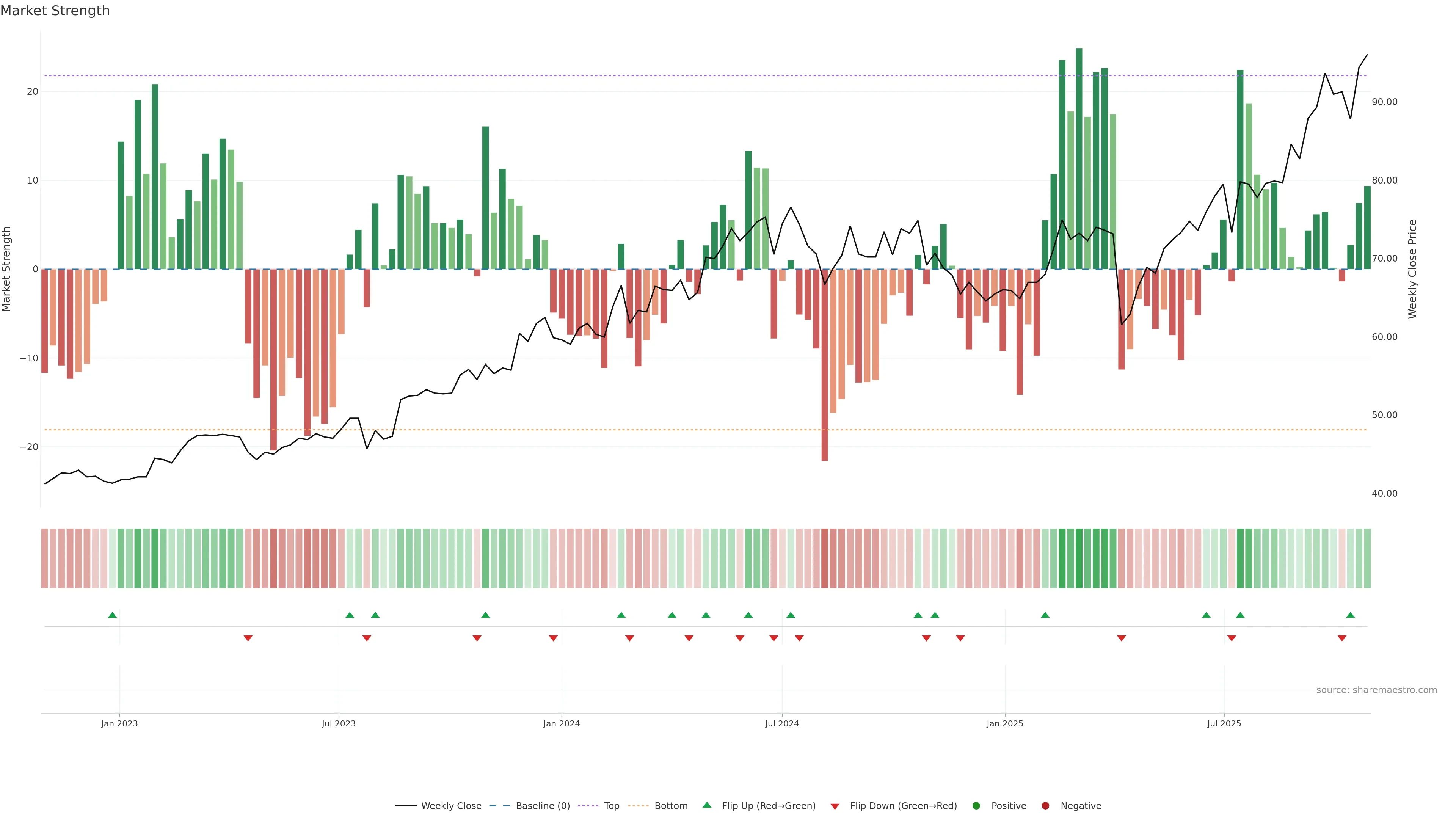Click the deepest red bar after Jul 2024
The image size is (1456, 819).
click(x=825, y=364)
